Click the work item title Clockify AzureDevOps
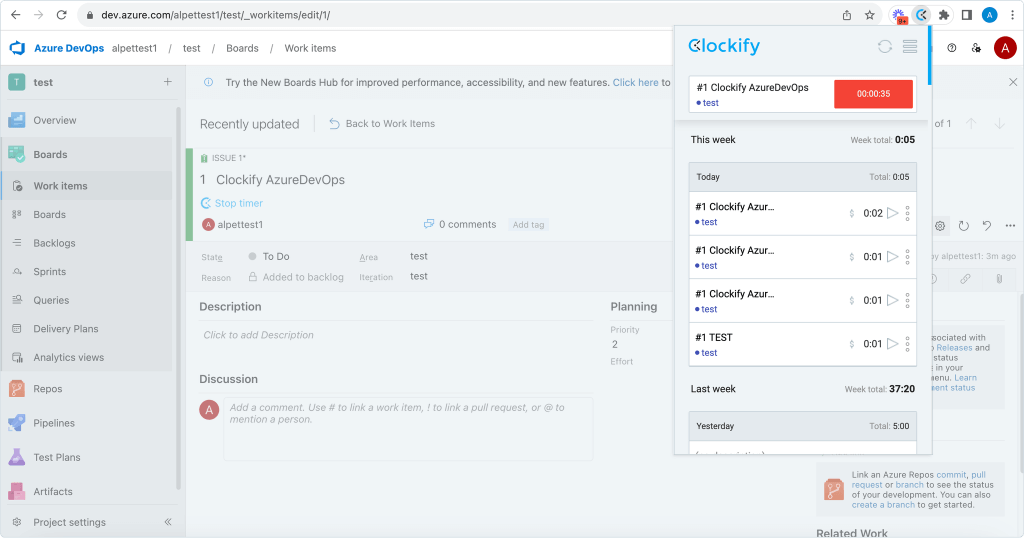 coord(280,180)
